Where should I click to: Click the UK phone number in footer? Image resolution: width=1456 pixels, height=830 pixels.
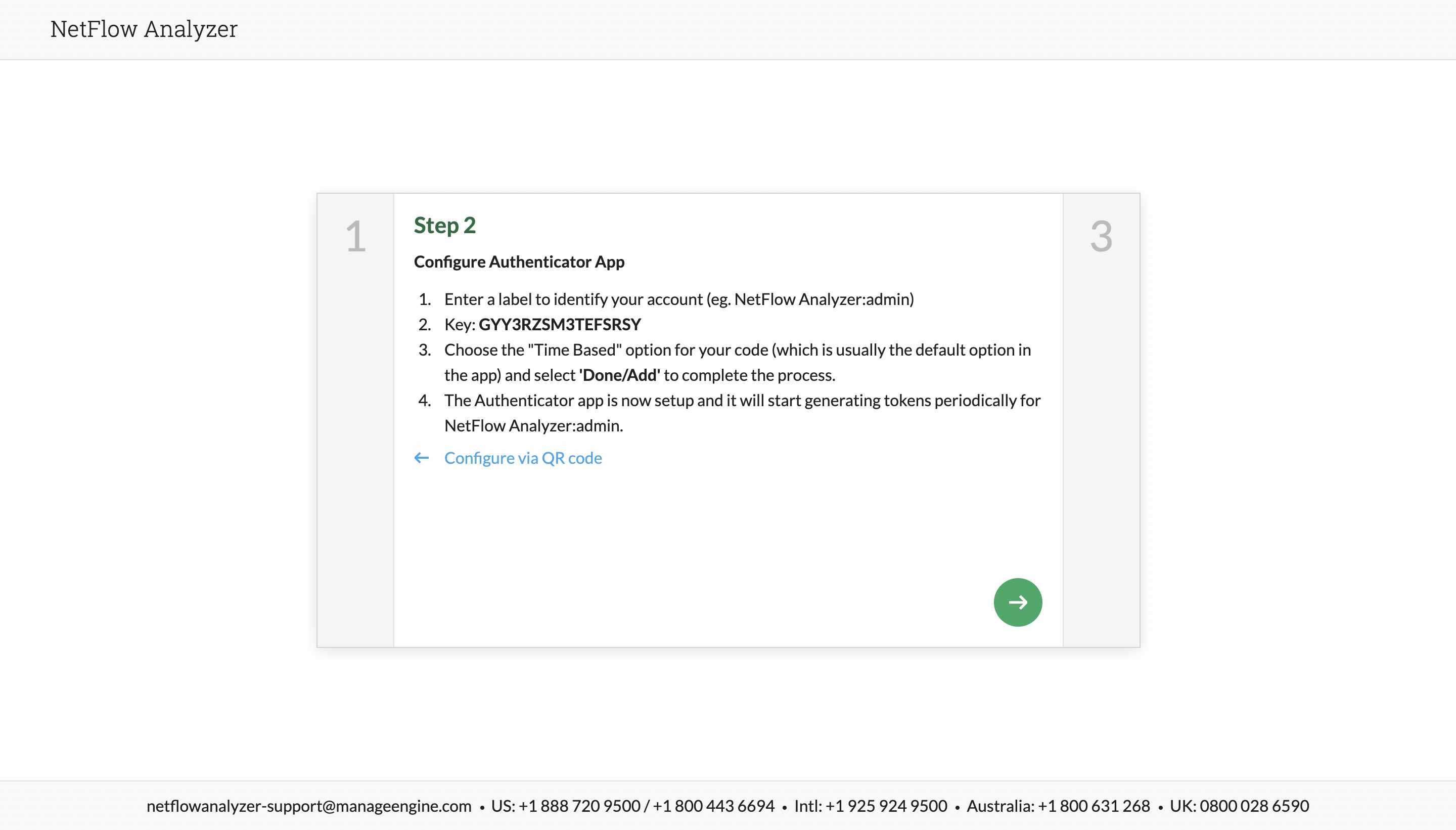(x=1254, y=806)
